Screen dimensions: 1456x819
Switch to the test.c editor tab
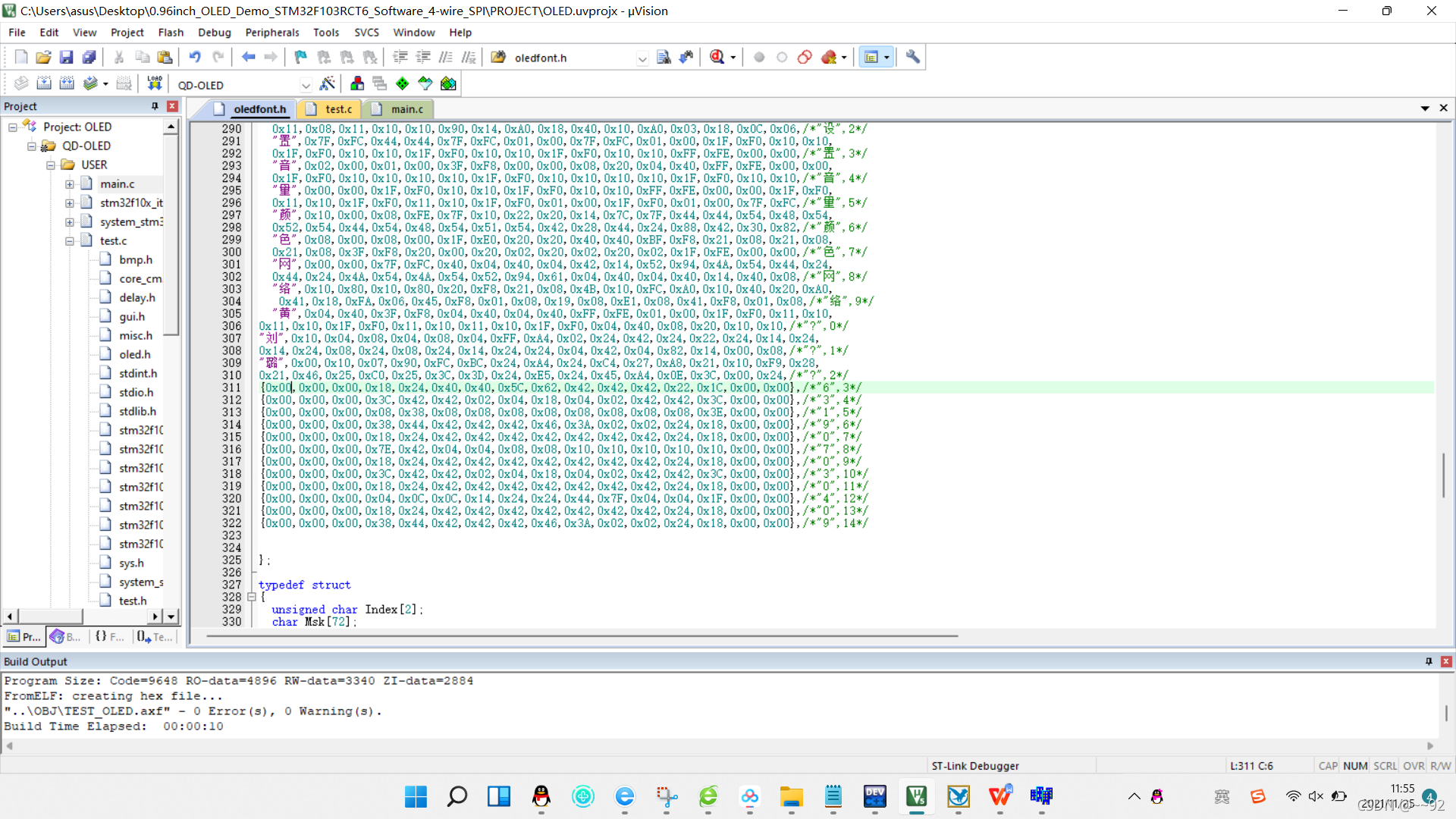[330, 109]
